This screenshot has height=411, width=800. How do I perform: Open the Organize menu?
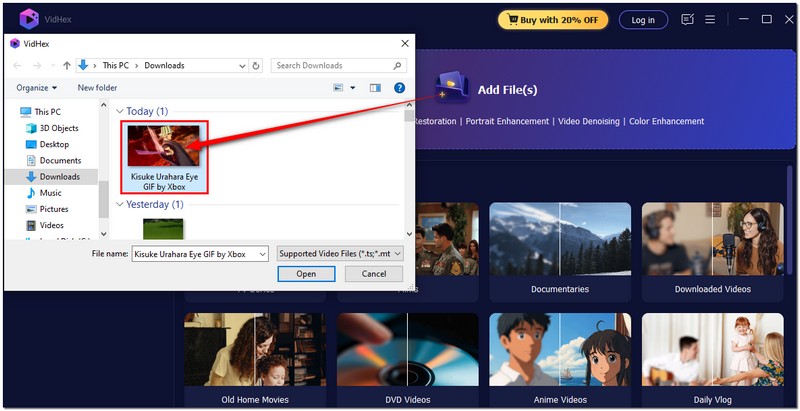pos(37,88)
